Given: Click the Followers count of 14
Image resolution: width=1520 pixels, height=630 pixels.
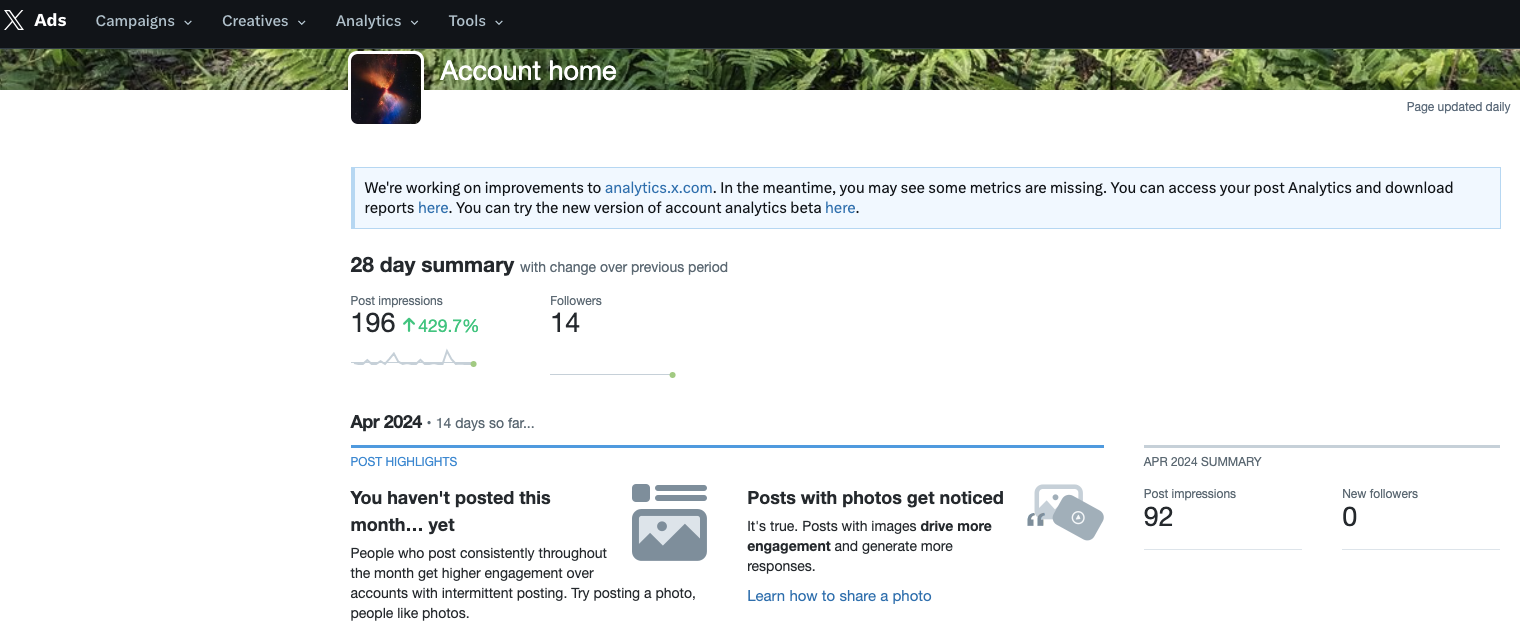Looking at the screenshot, I should tap(566, 322).
